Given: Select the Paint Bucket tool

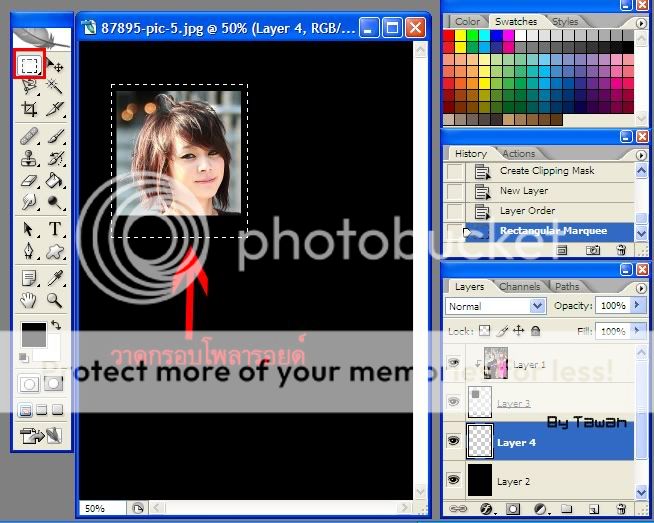Looking at the screenshot, I should 55,181.
